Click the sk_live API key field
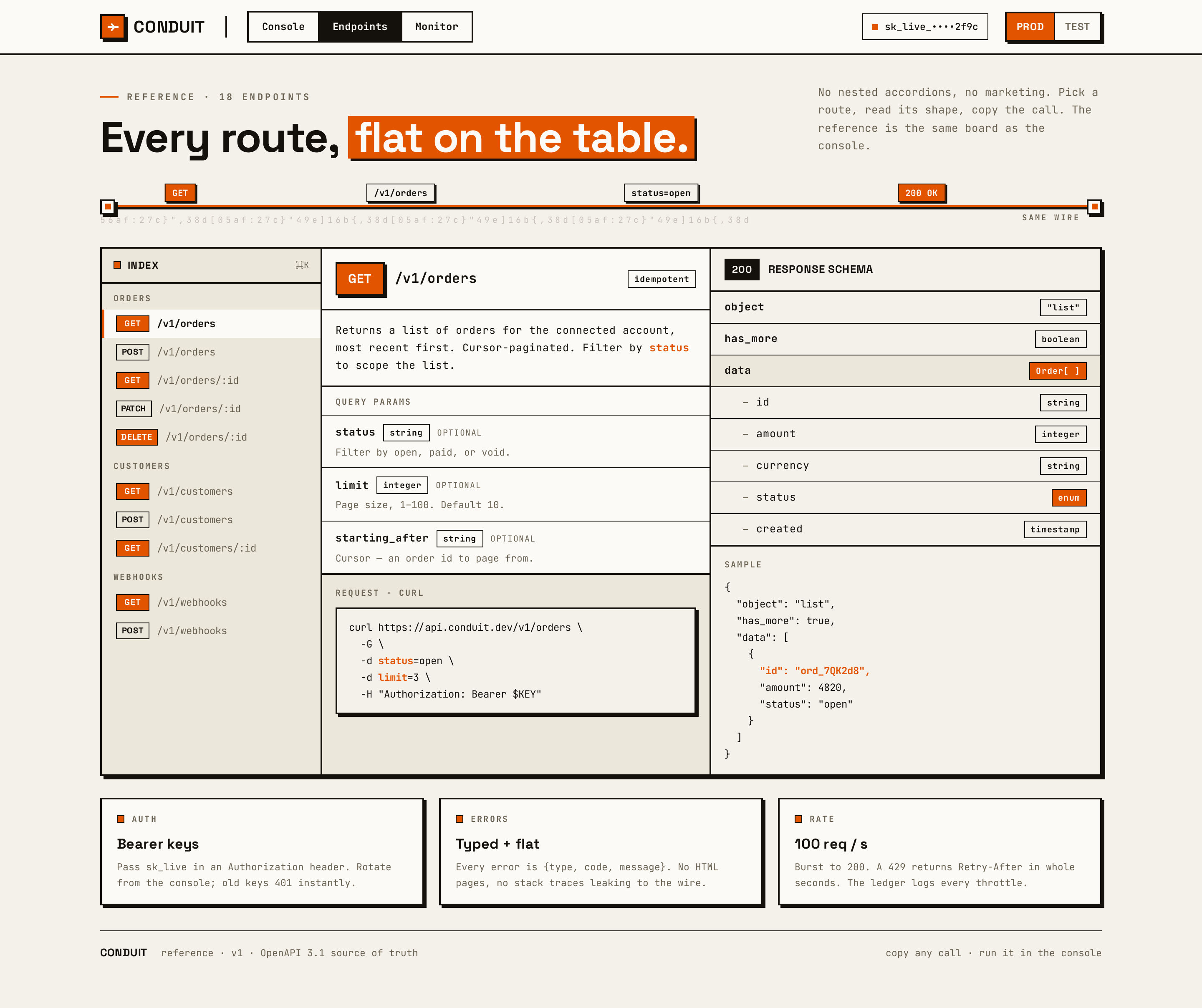The image size is (1202, 1008). pyautogui.click(x=925, y=27)
